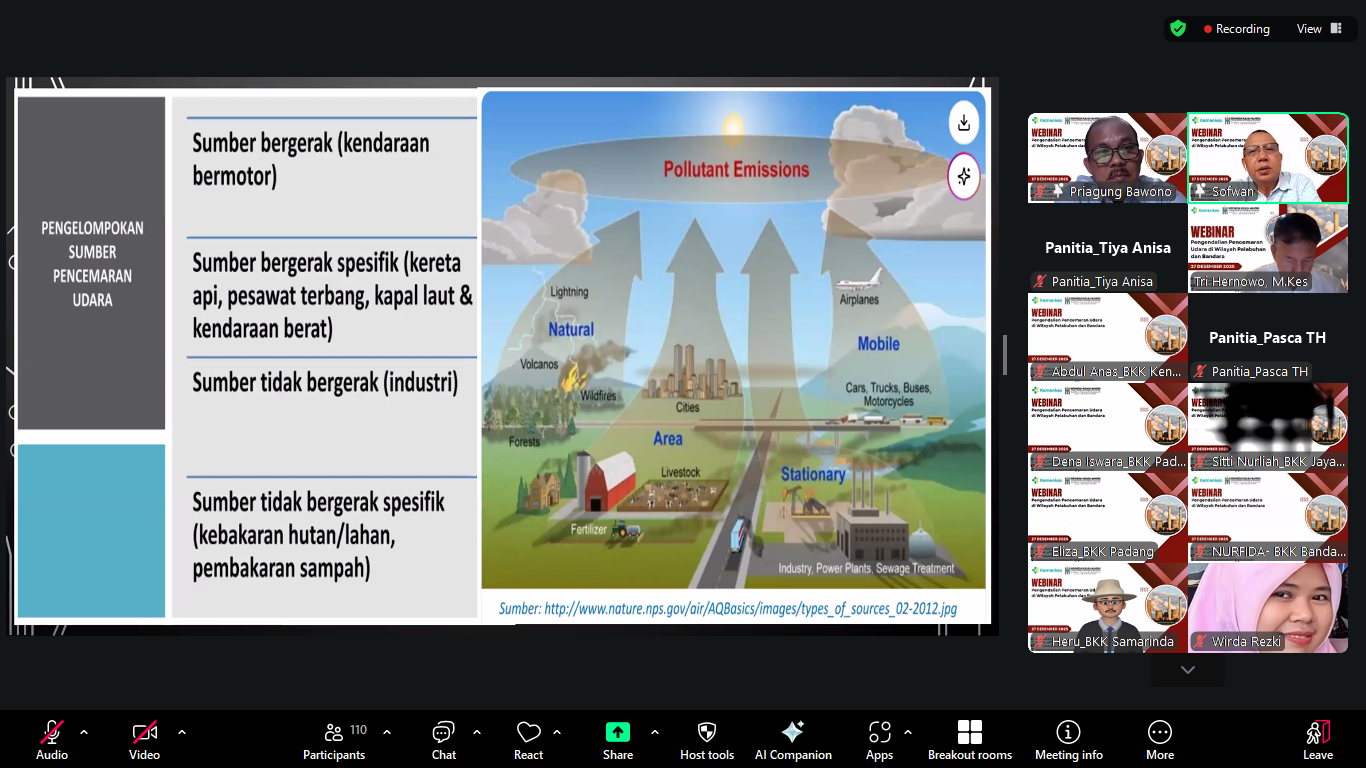Select Dena Iswara_BKK participant tile

pyautogui.click(x=1108, y=428)
